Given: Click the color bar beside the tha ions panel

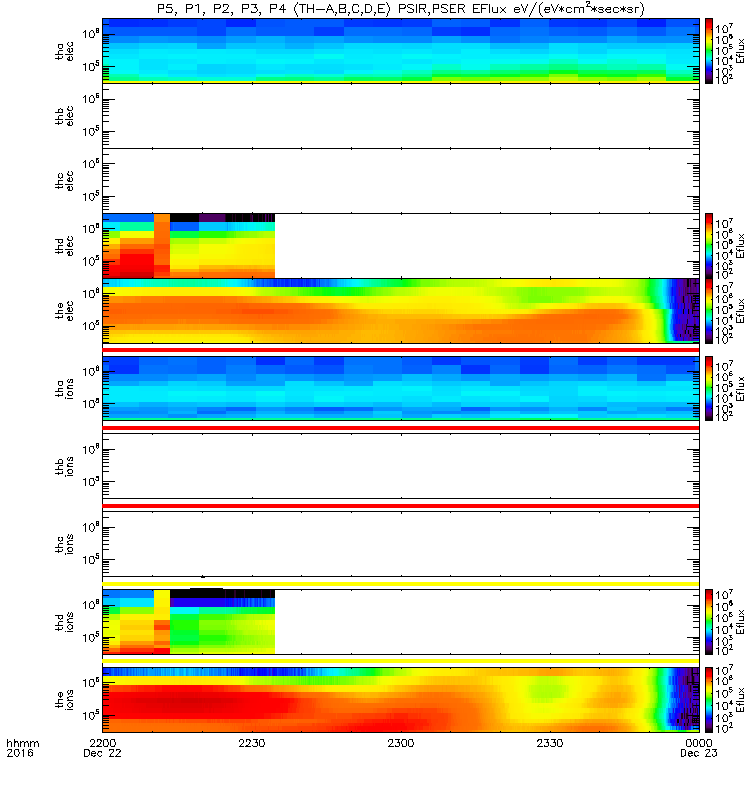Looking at the screenshot, I should [x=709, y=389].
